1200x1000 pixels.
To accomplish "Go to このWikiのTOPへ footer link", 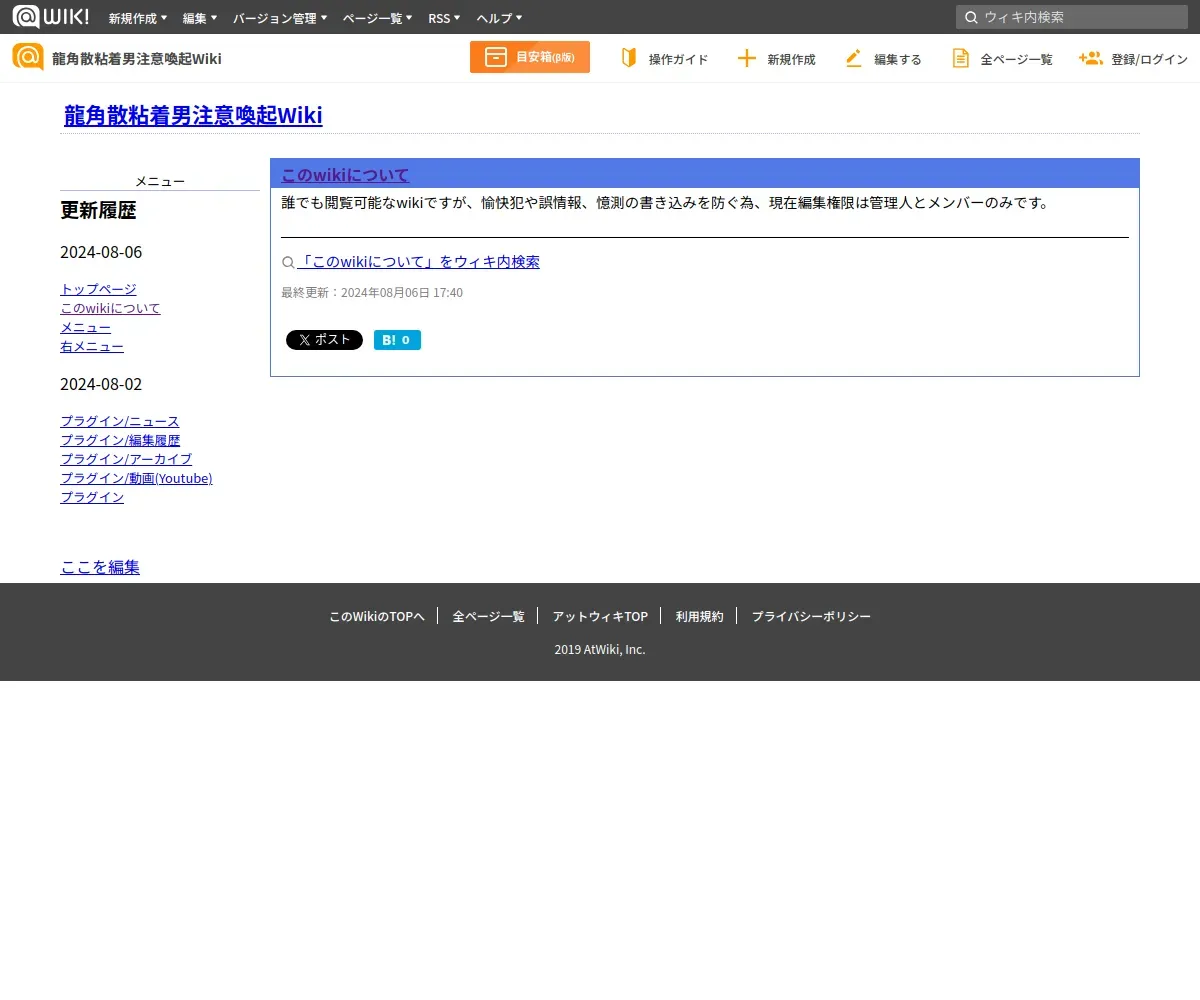I will (x=377, y=616).
